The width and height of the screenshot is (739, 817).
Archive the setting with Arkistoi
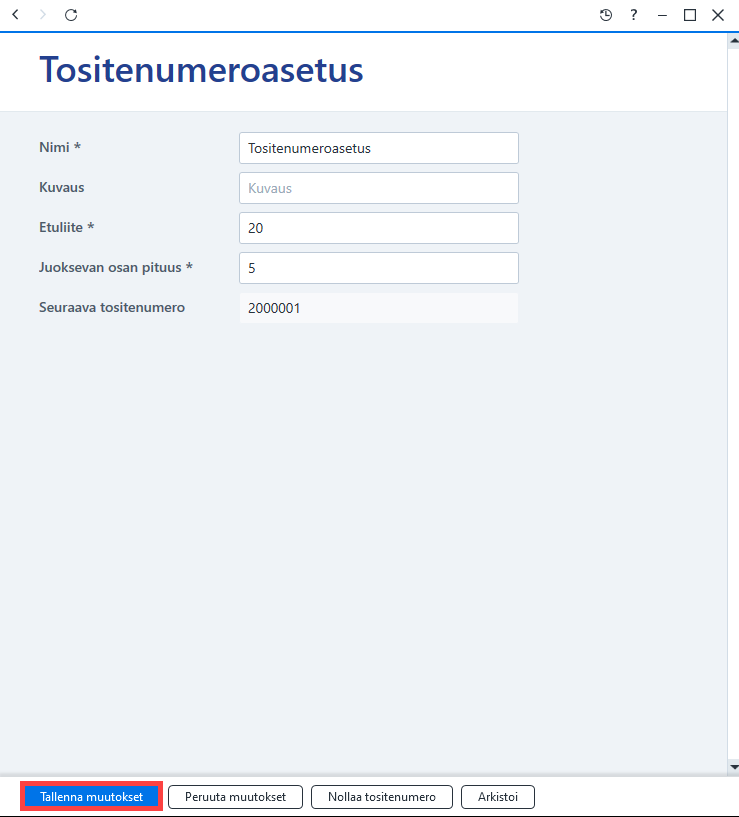coord(498,797)
